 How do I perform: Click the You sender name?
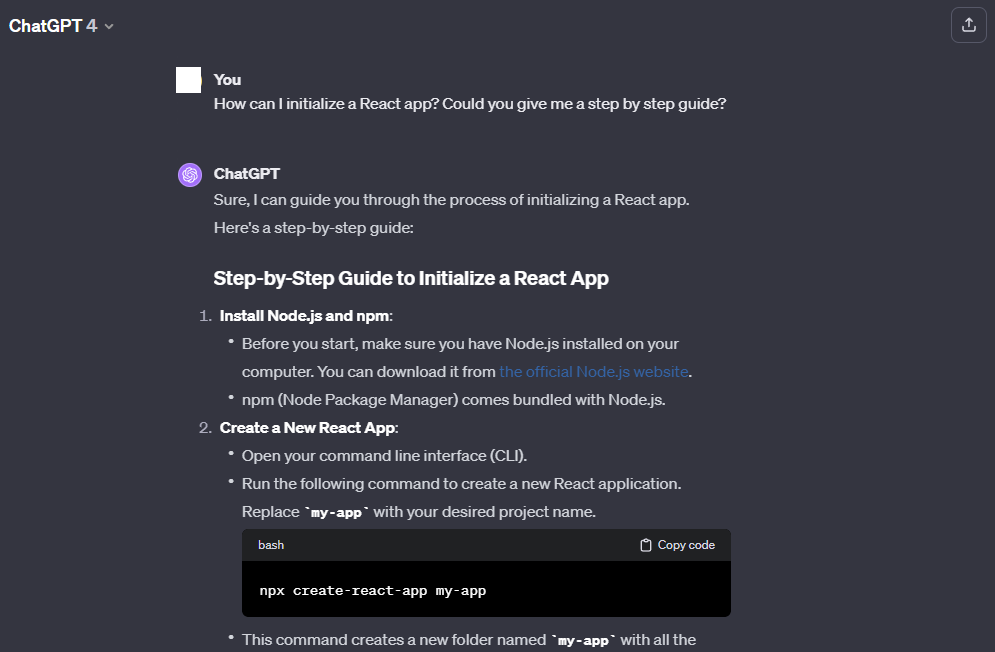pyautogui.click(x=227, y=80)
